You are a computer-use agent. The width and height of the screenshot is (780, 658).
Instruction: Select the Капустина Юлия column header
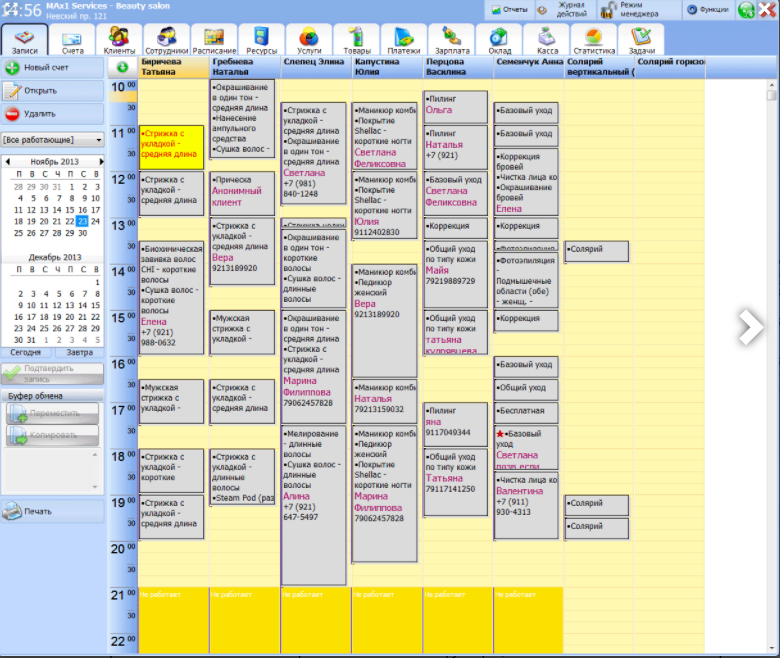point(387,67)
